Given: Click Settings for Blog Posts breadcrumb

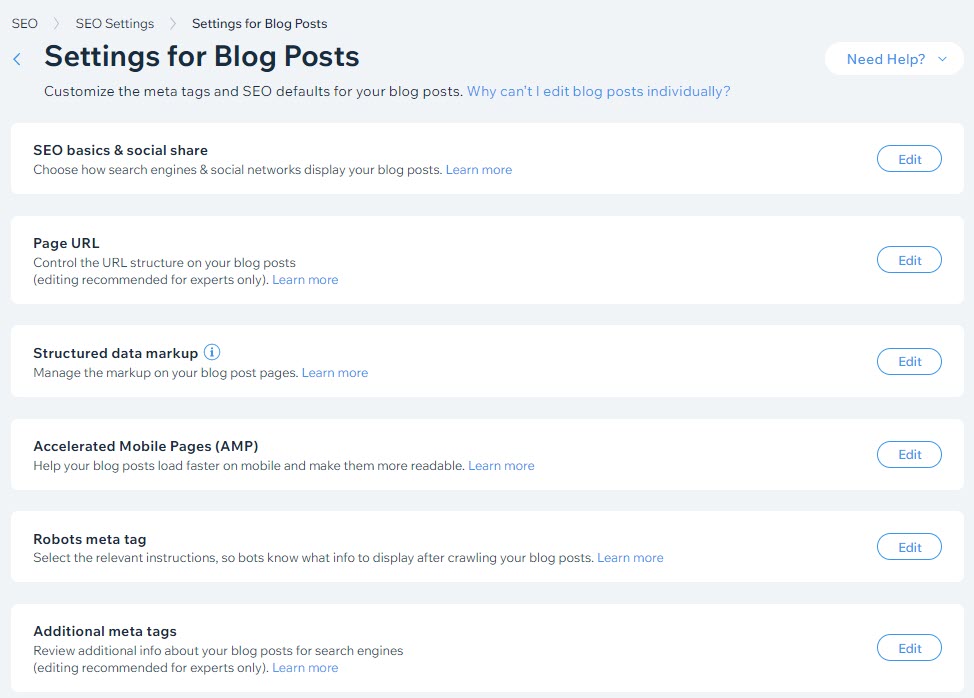Looking at the screenshot, I should (259, 23).
